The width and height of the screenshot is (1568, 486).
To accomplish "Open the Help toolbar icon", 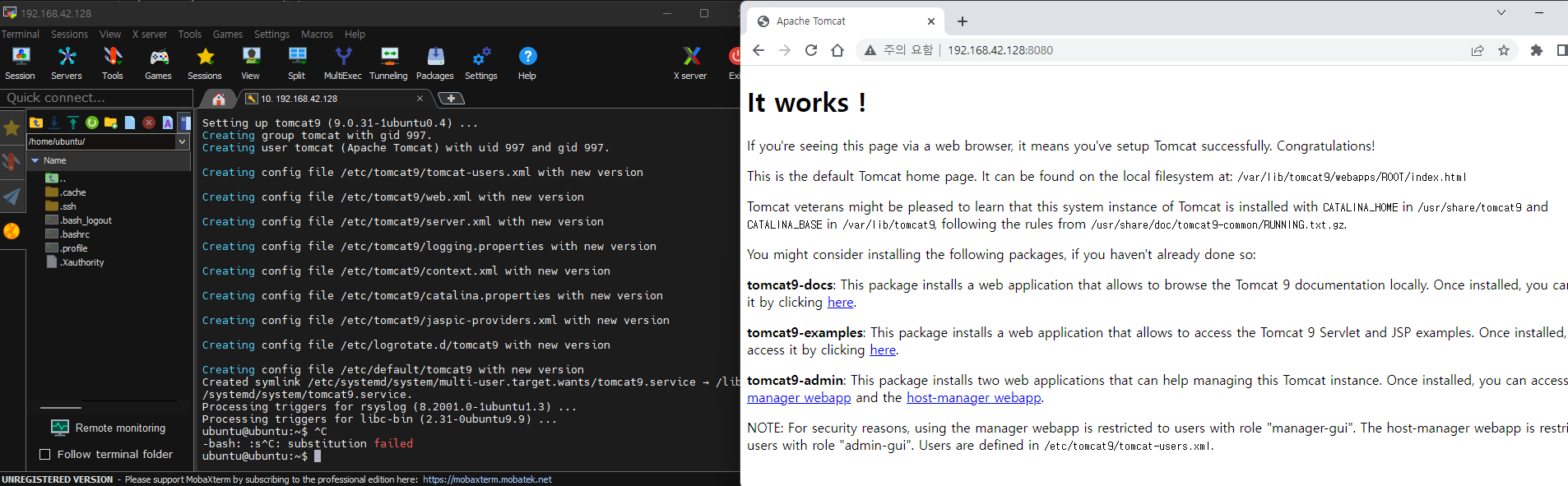I will click(527, 63).
